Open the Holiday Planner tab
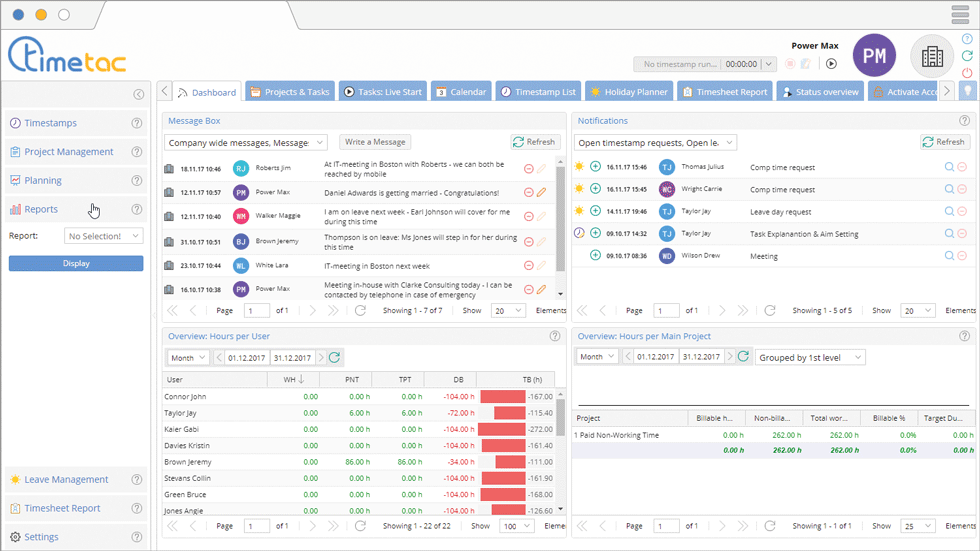980x551 pixels. tap(629, 92)
